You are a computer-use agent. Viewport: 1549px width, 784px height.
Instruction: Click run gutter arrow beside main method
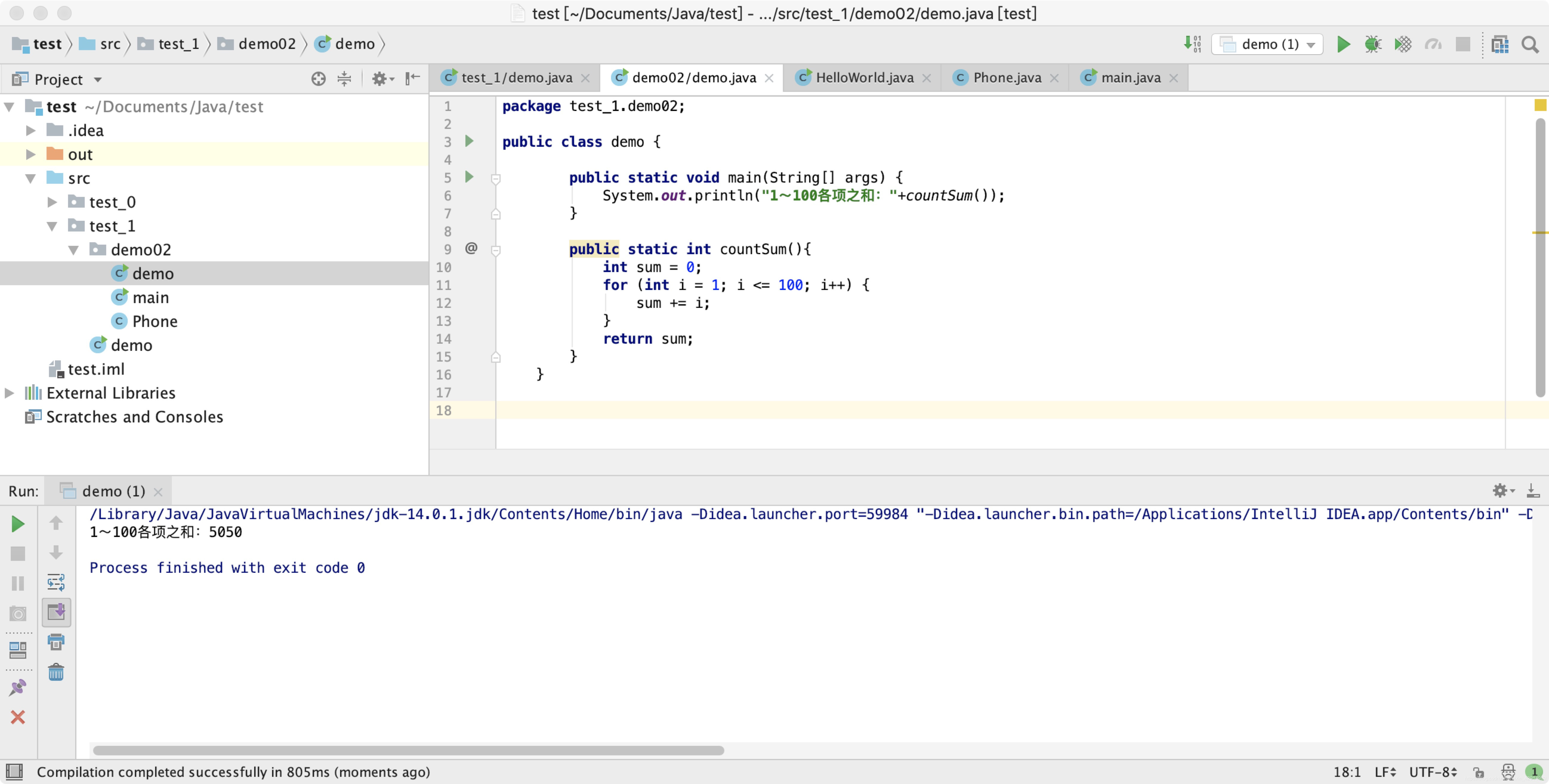point(470,177)
